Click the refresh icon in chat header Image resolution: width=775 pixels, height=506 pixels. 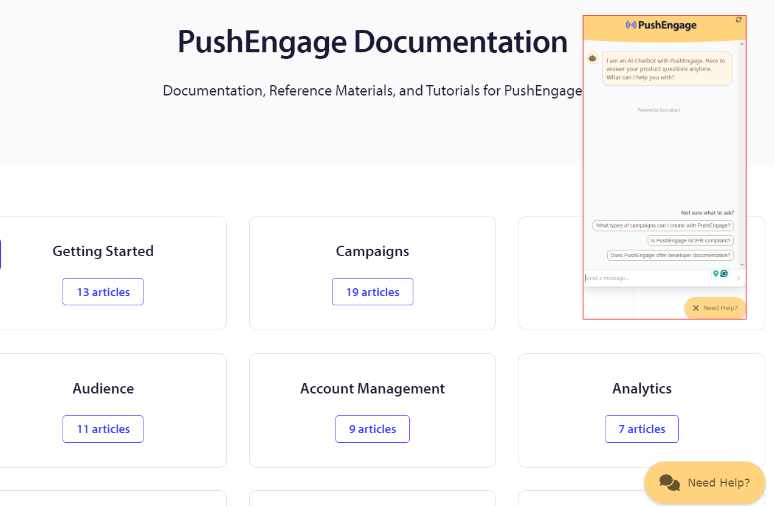pyautogui.click(x=738, y=20)
